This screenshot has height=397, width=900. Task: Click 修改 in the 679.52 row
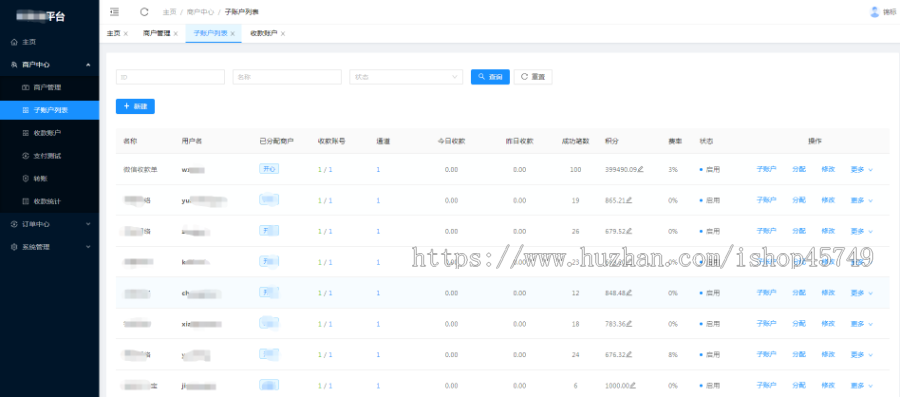(x=828, y=231)
